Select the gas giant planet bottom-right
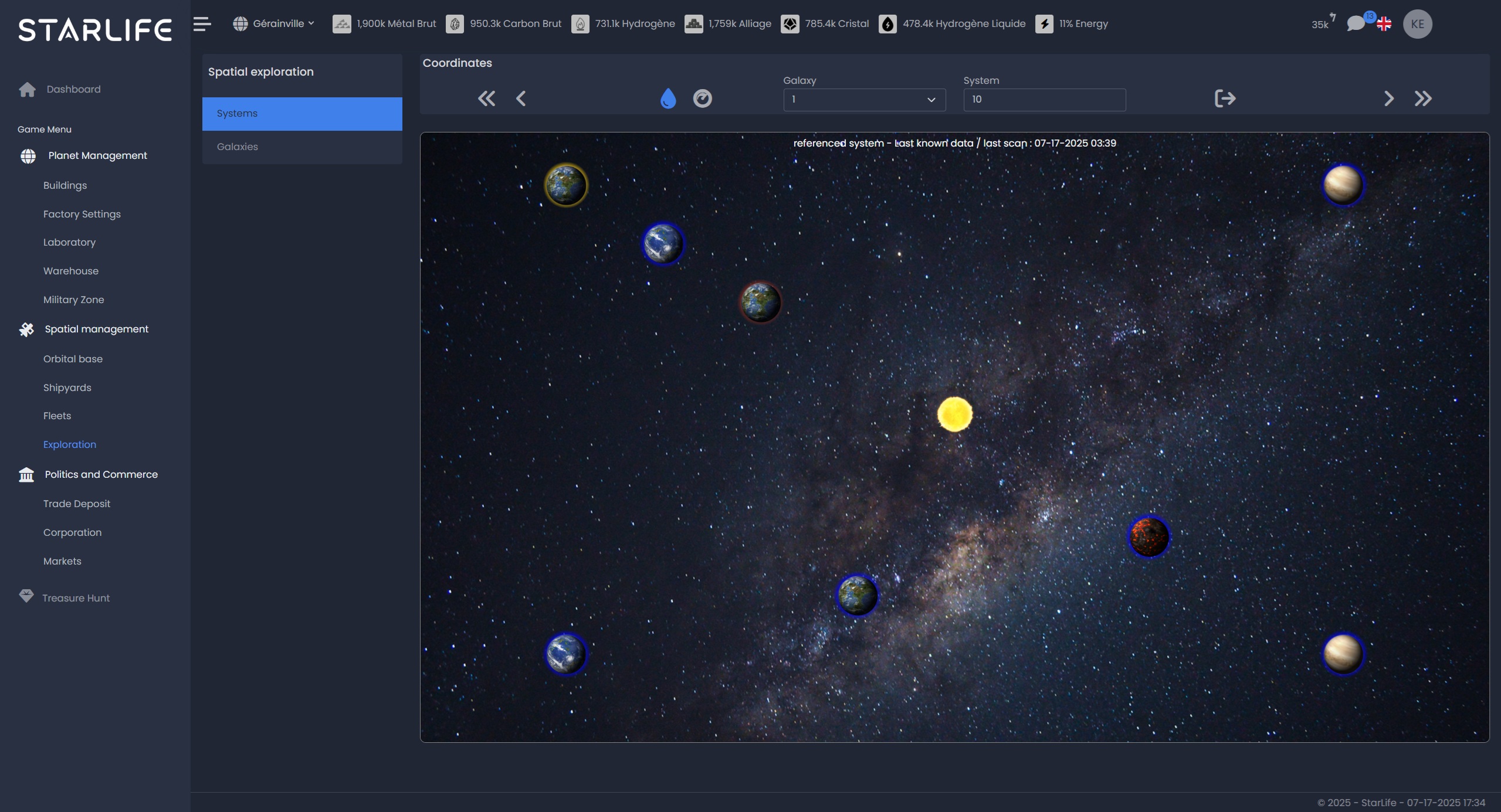The image size is (1501, 812). coord(1343,654)
